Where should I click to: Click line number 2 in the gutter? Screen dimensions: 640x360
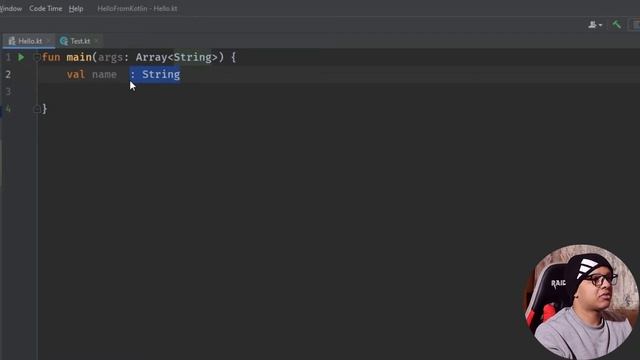[8, 74]
